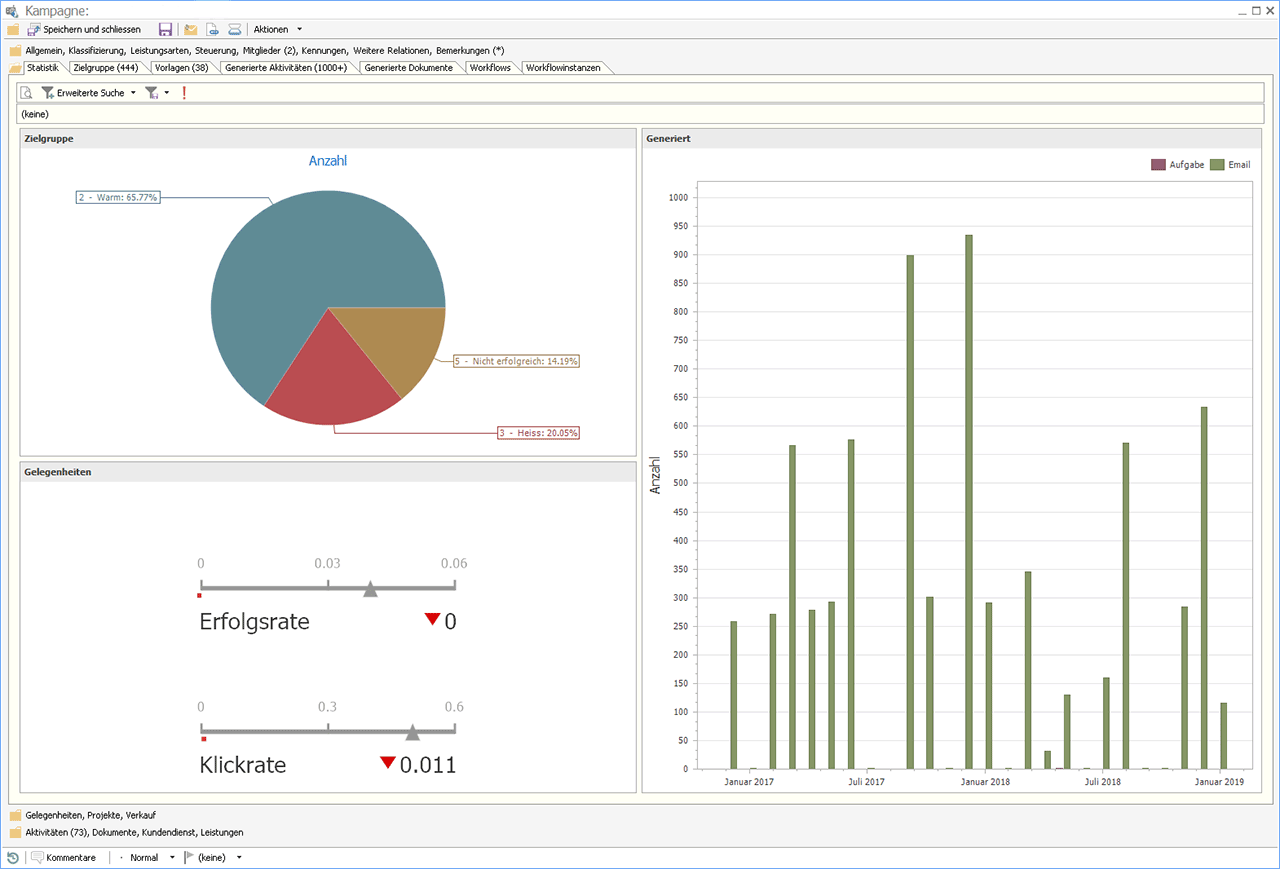The height and width of the screenshot is (869, 1280).
Task: Open the Workflows tab
Action: [x=490, y=67]
